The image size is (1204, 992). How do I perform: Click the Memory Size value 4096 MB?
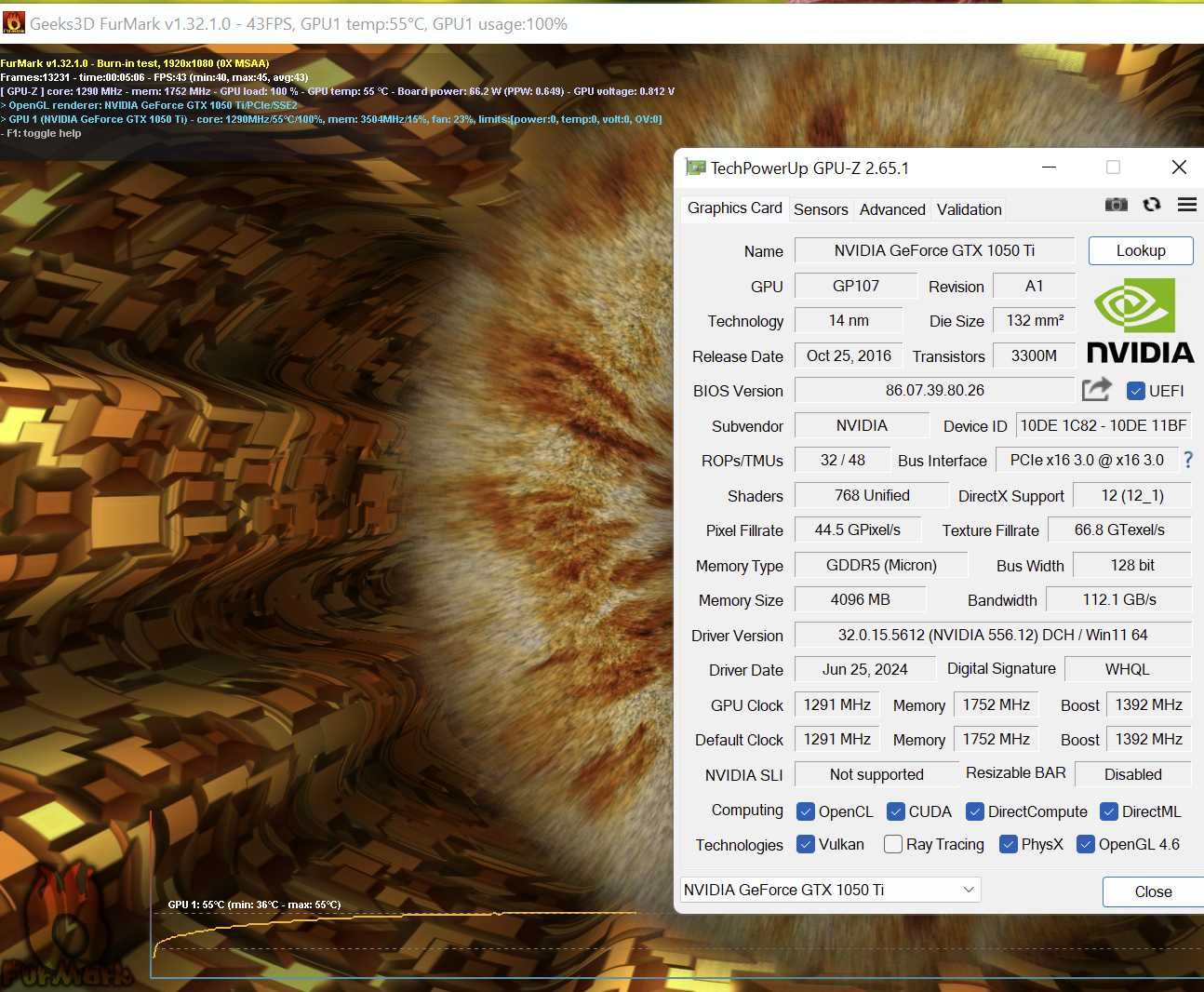tap(860, 599)
